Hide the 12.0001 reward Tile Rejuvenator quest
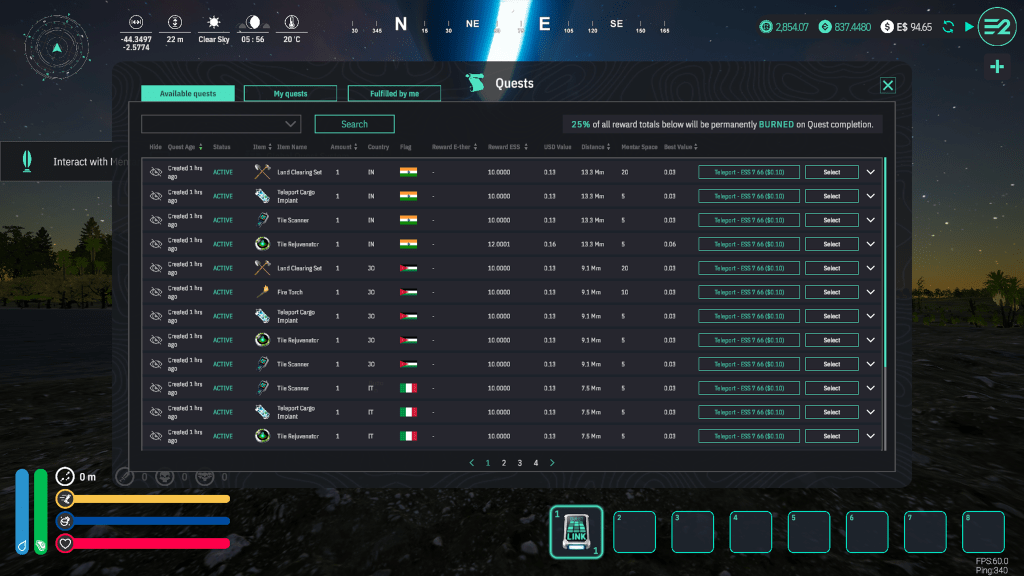This screenshot has width=1024, height=576. click(155, 244)
